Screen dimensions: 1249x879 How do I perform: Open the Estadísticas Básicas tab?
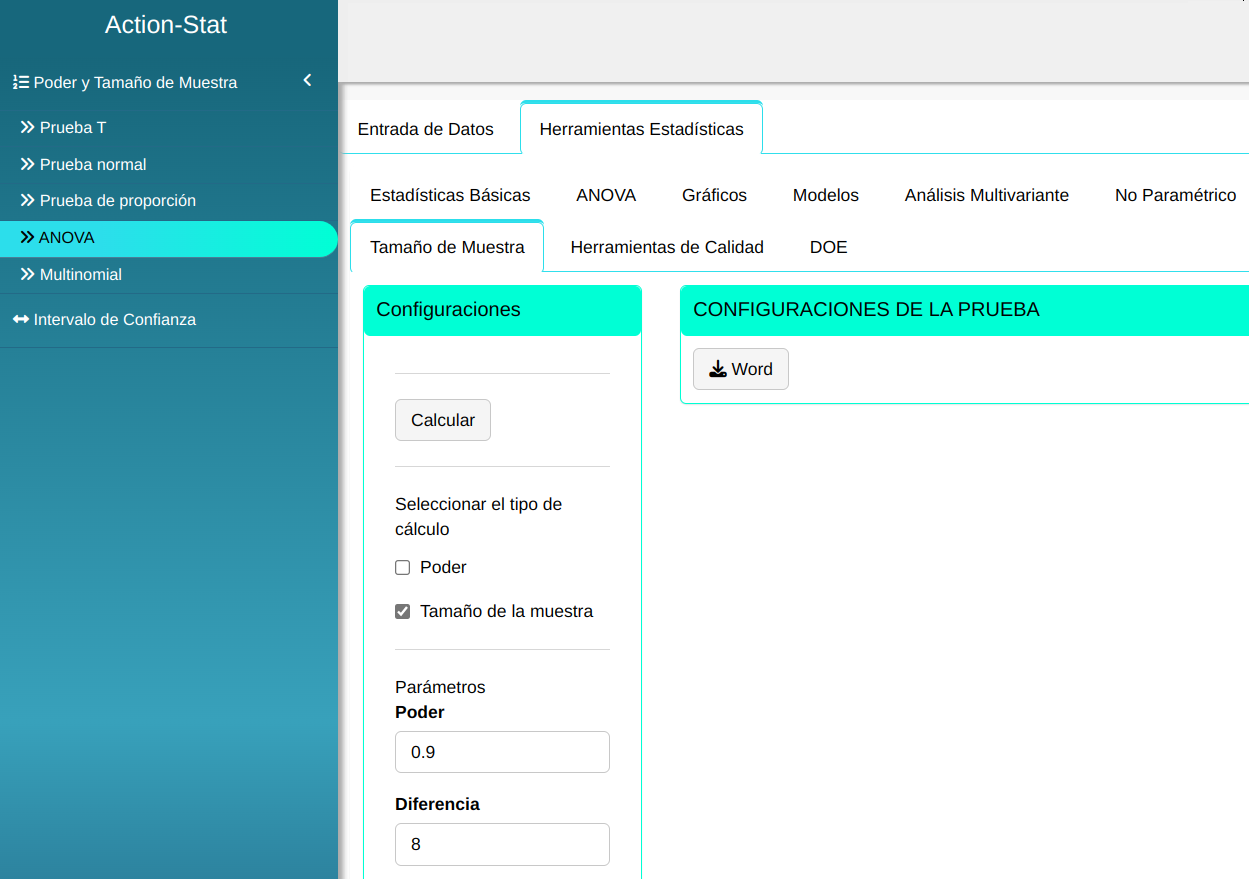tap(450, 195)
